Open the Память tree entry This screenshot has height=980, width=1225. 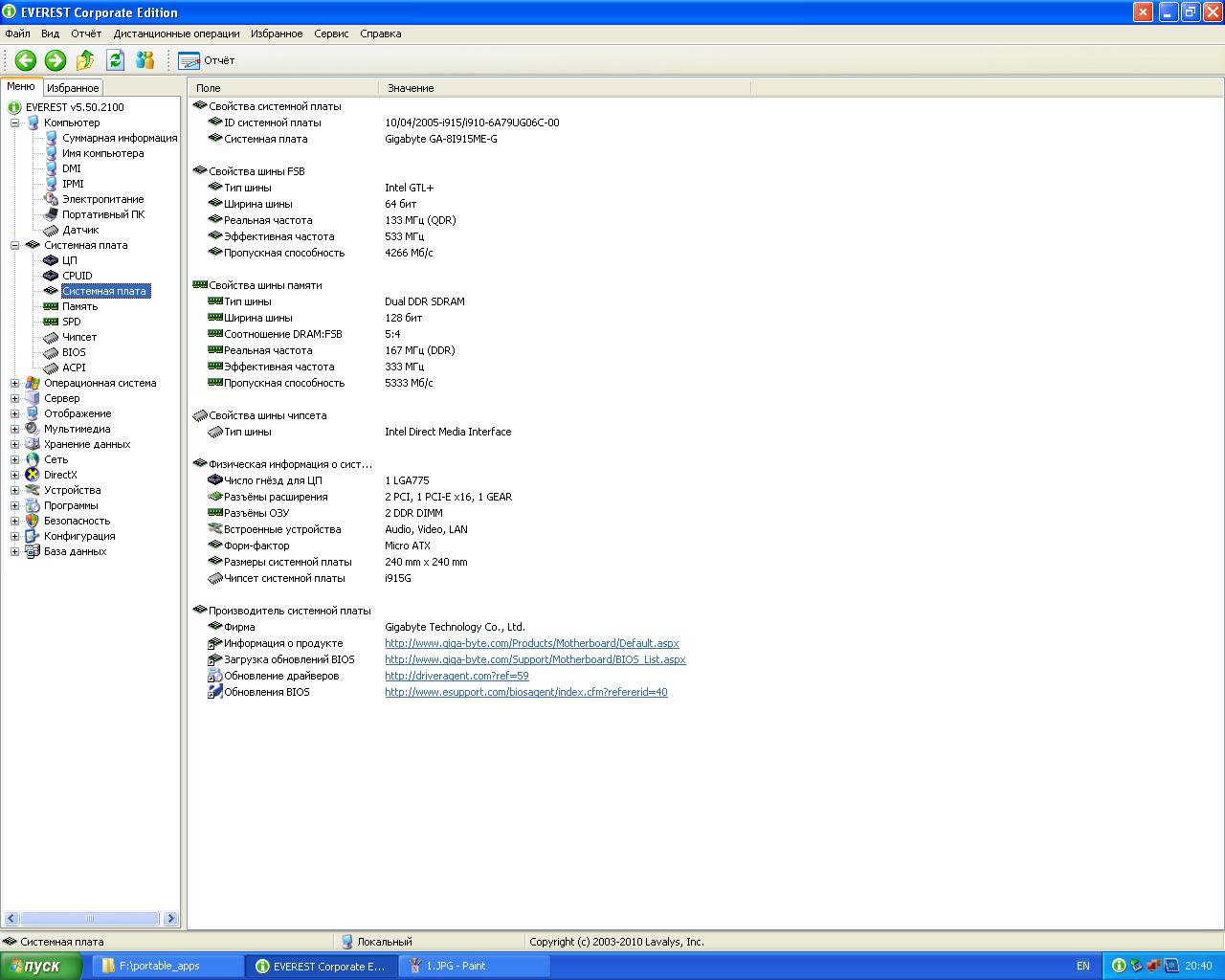[79, 306]
